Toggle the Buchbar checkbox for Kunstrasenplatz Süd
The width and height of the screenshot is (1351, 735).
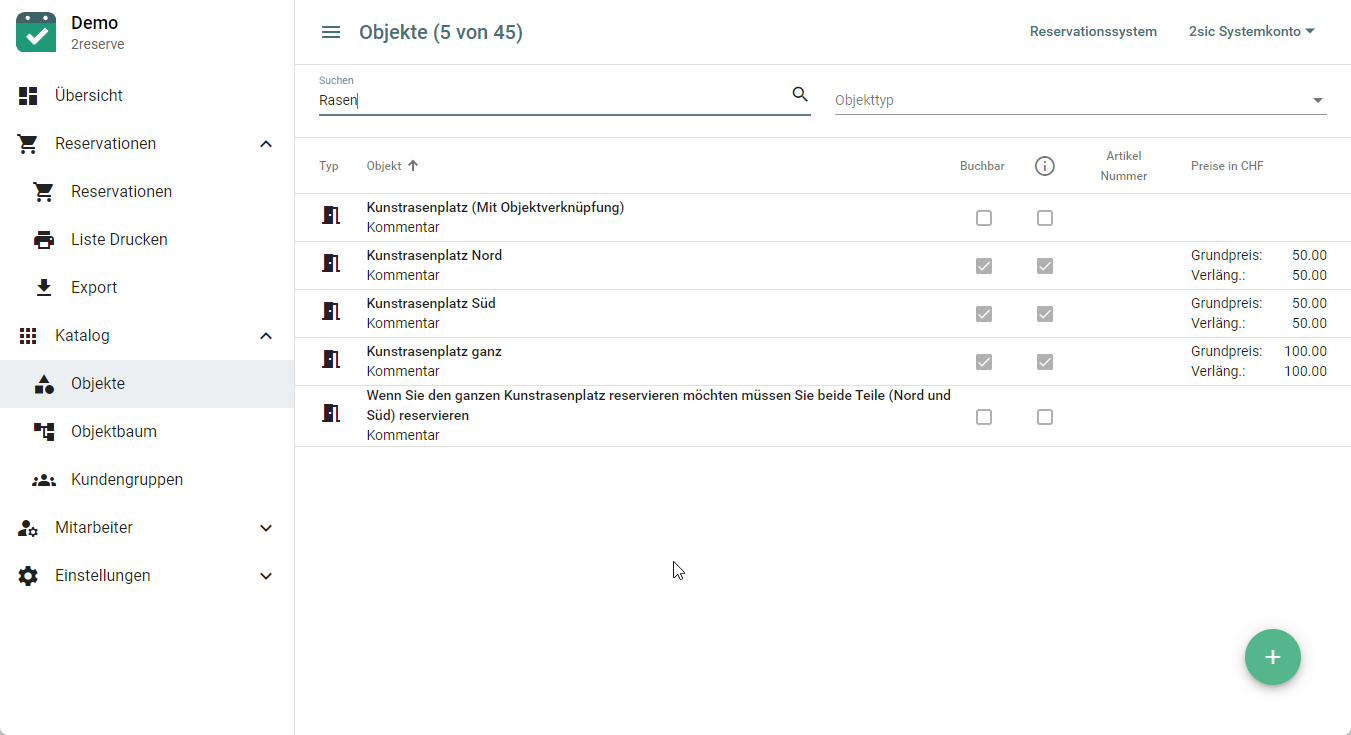pyautogui.click(x=984, y=314)
